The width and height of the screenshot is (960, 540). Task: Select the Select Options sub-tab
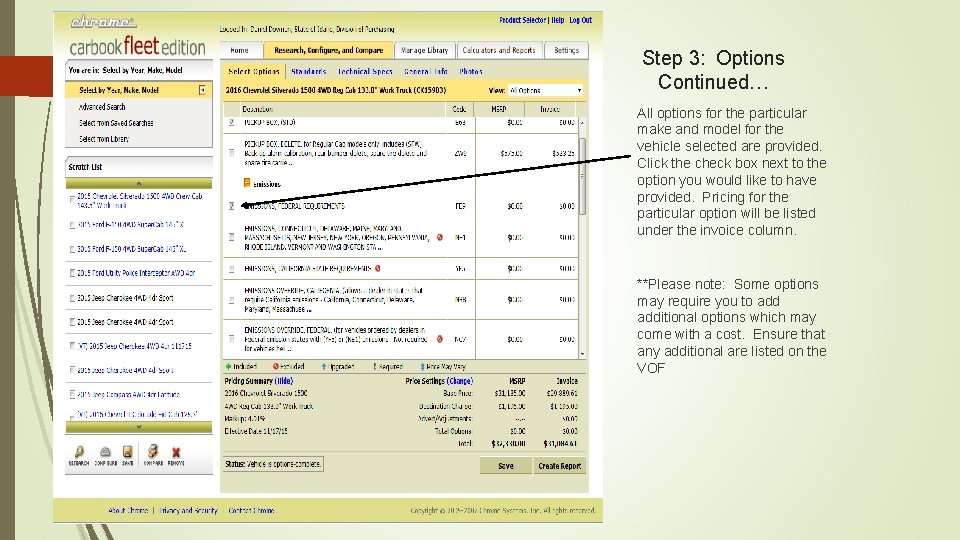pyautogui.click(x=253, y=71)
